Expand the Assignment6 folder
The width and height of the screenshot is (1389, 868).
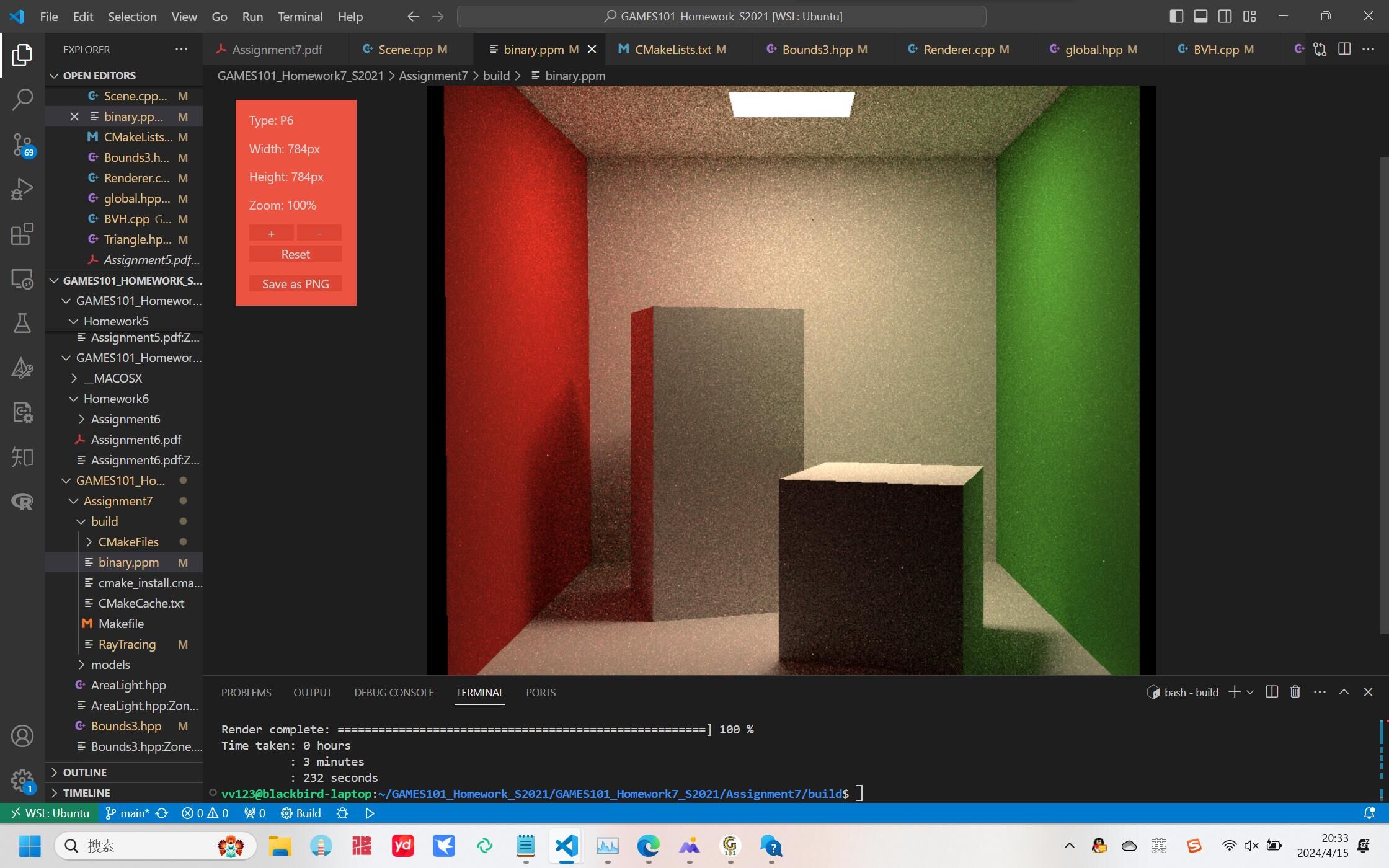[123, 419]
